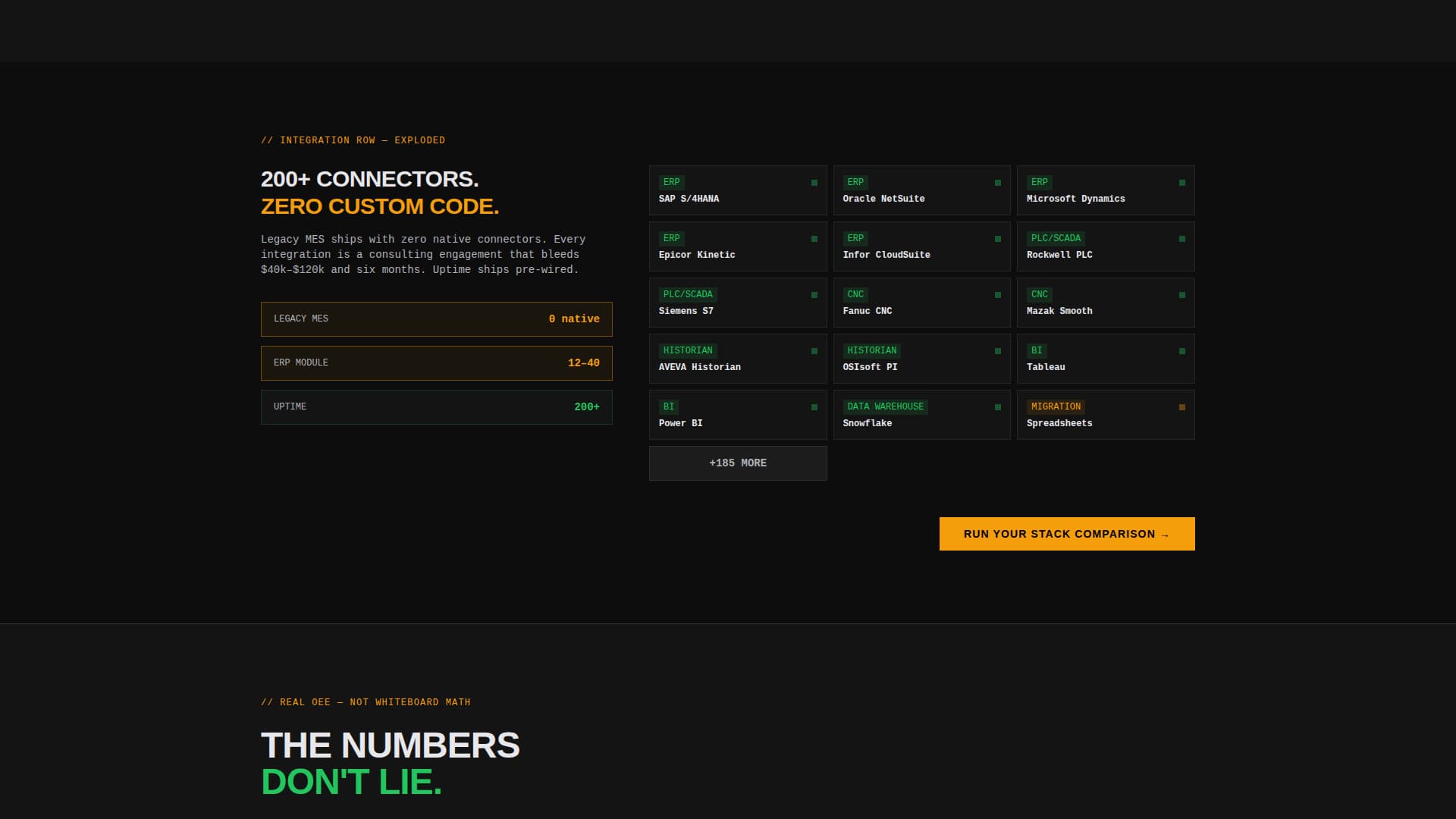The image size is (1456, 819).
Task: Click the 'ZERO CUSTOM CODE.' orange heading line
Action: pos(380,206)
